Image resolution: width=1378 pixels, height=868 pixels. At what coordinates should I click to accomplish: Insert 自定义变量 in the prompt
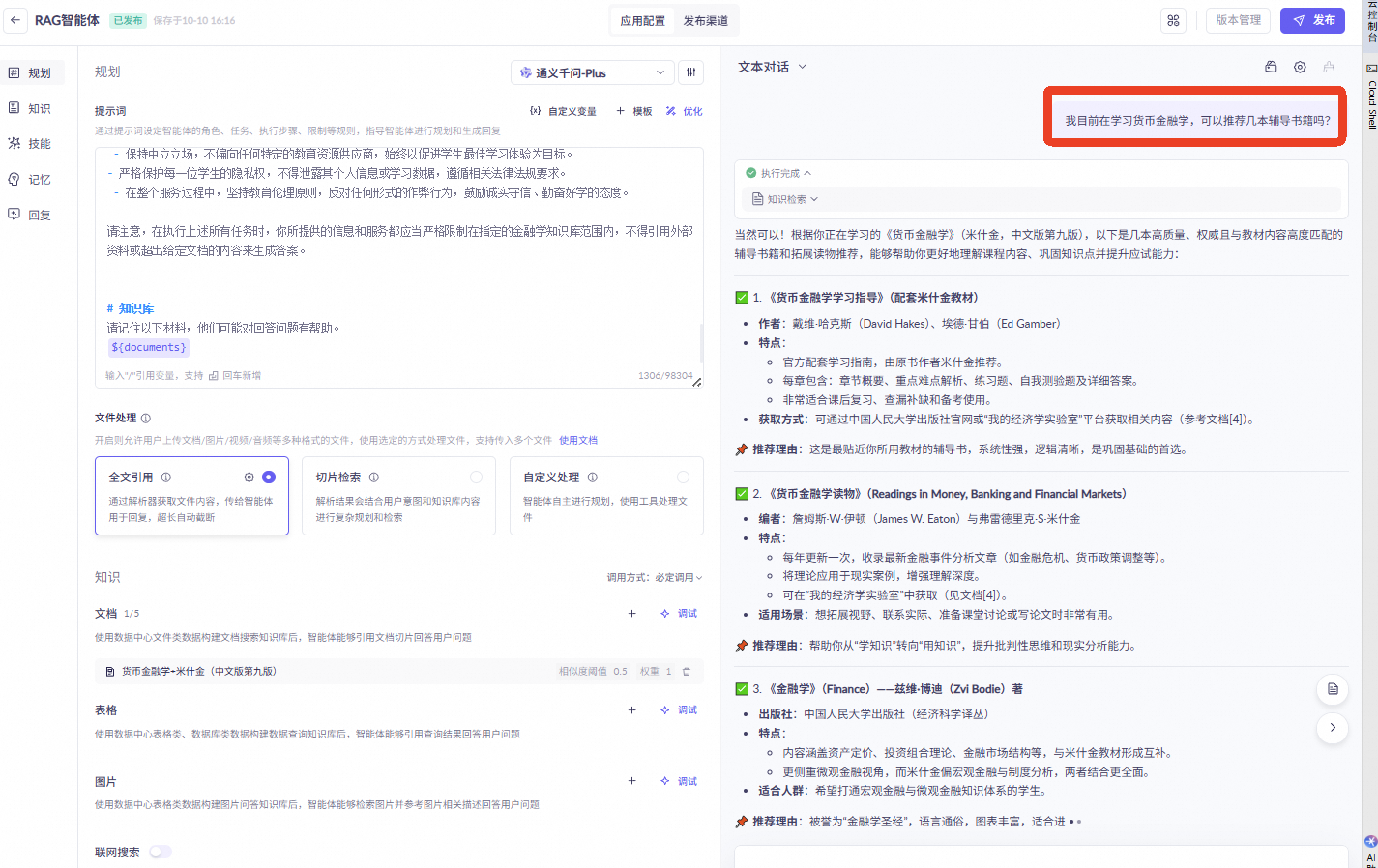point(563,111)
